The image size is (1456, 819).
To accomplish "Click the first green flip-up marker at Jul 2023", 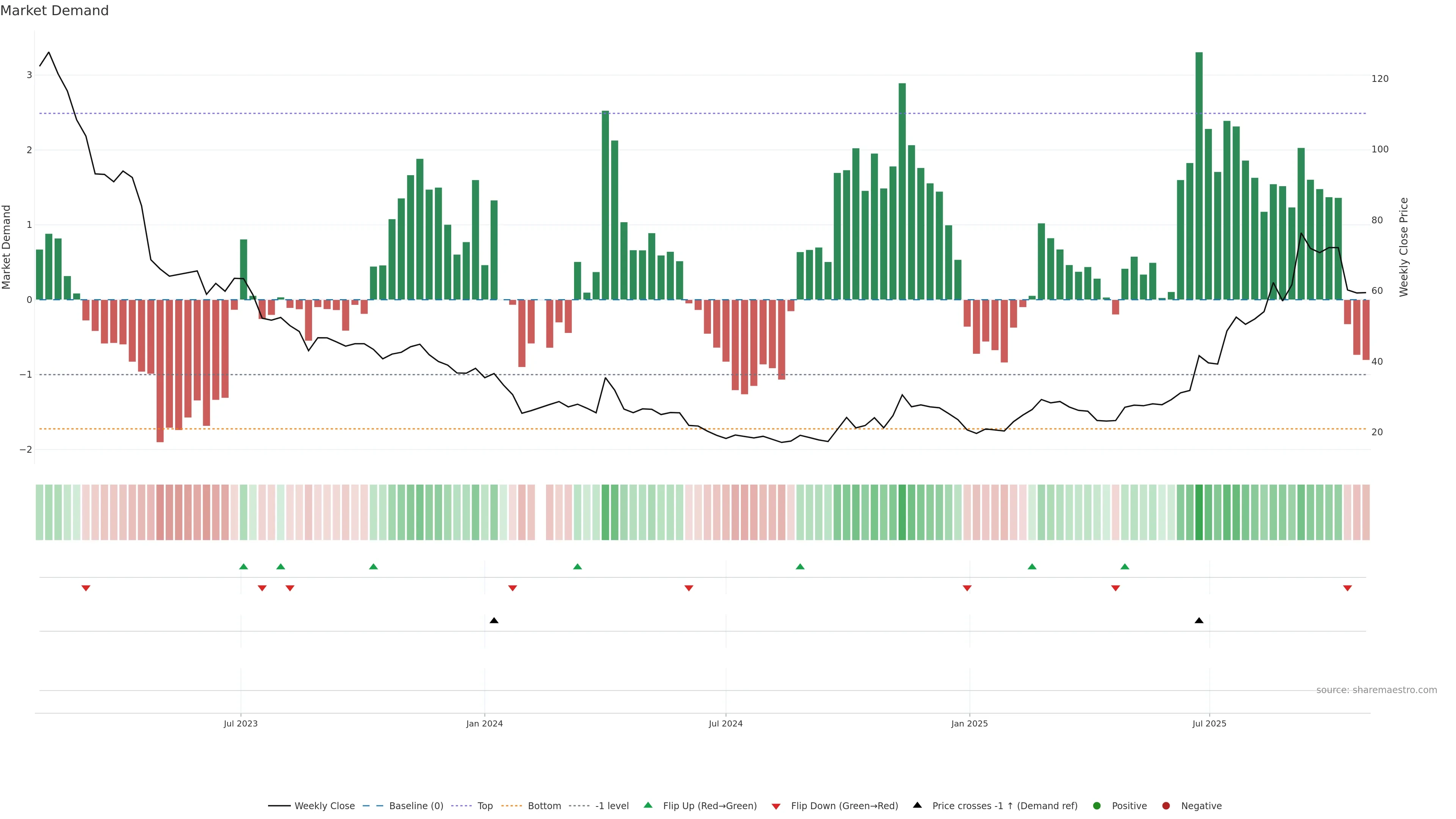I will click(x=243, y=566).
